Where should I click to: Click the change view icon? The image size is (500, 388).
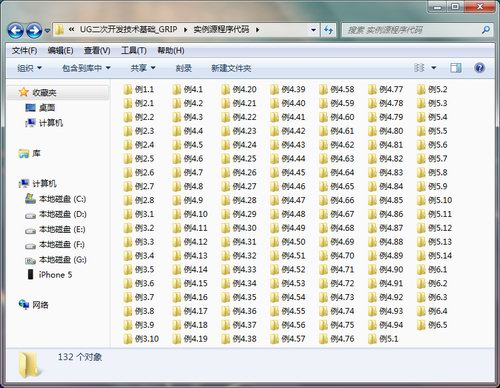[x=419, y=68]
